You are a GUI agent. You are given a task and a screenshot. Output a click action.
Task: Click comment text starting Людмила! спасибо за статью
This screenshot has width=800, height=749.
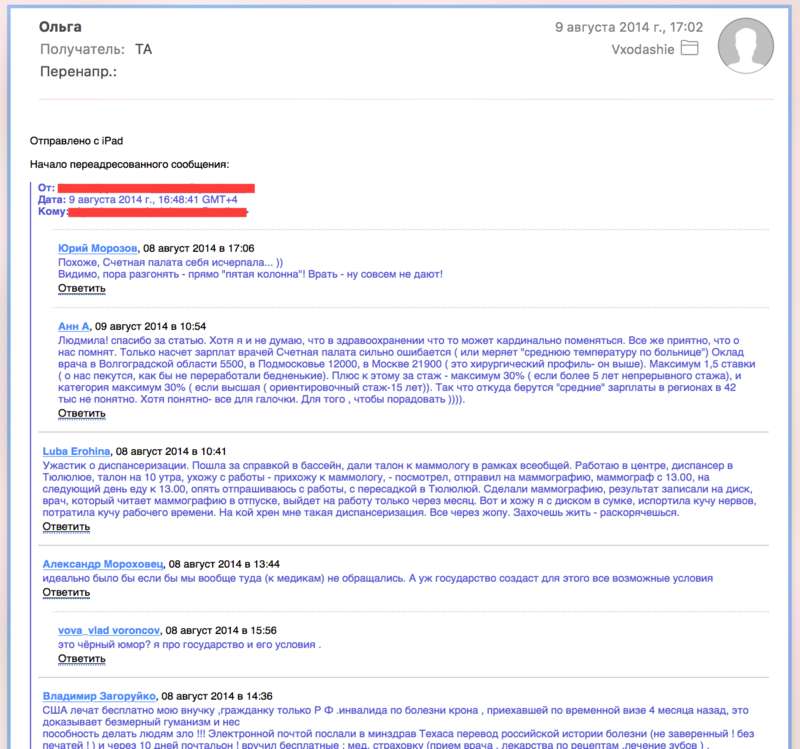coord(407,370)
